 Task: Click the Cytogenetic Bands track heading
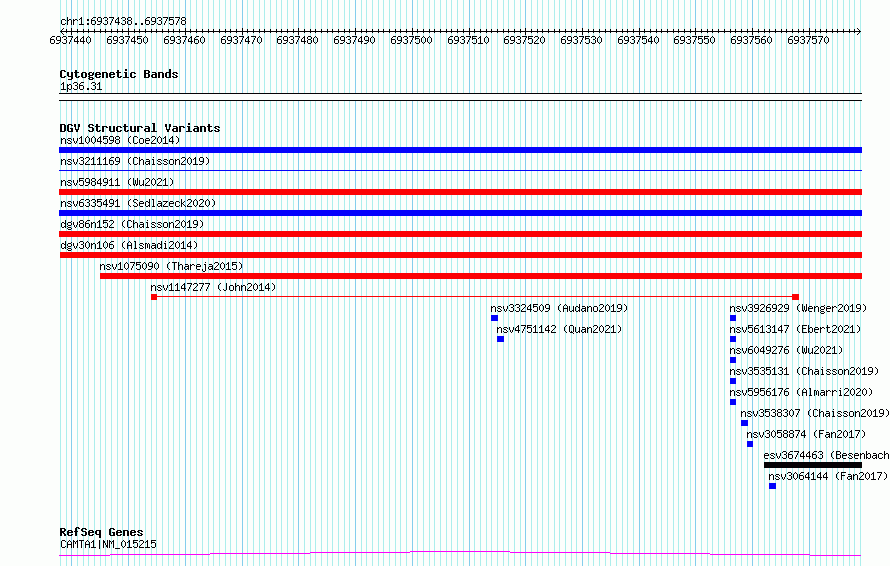coord(119,74)
